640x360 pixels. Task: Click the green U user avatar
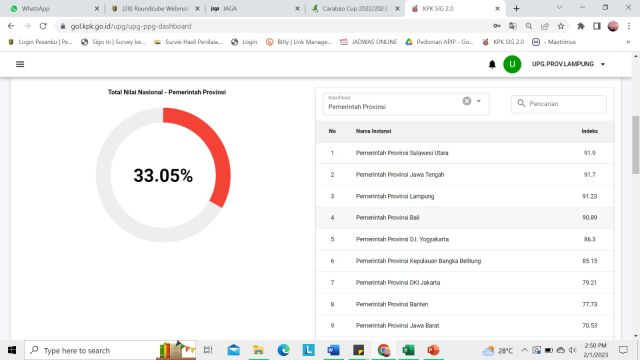pos(512,64)
